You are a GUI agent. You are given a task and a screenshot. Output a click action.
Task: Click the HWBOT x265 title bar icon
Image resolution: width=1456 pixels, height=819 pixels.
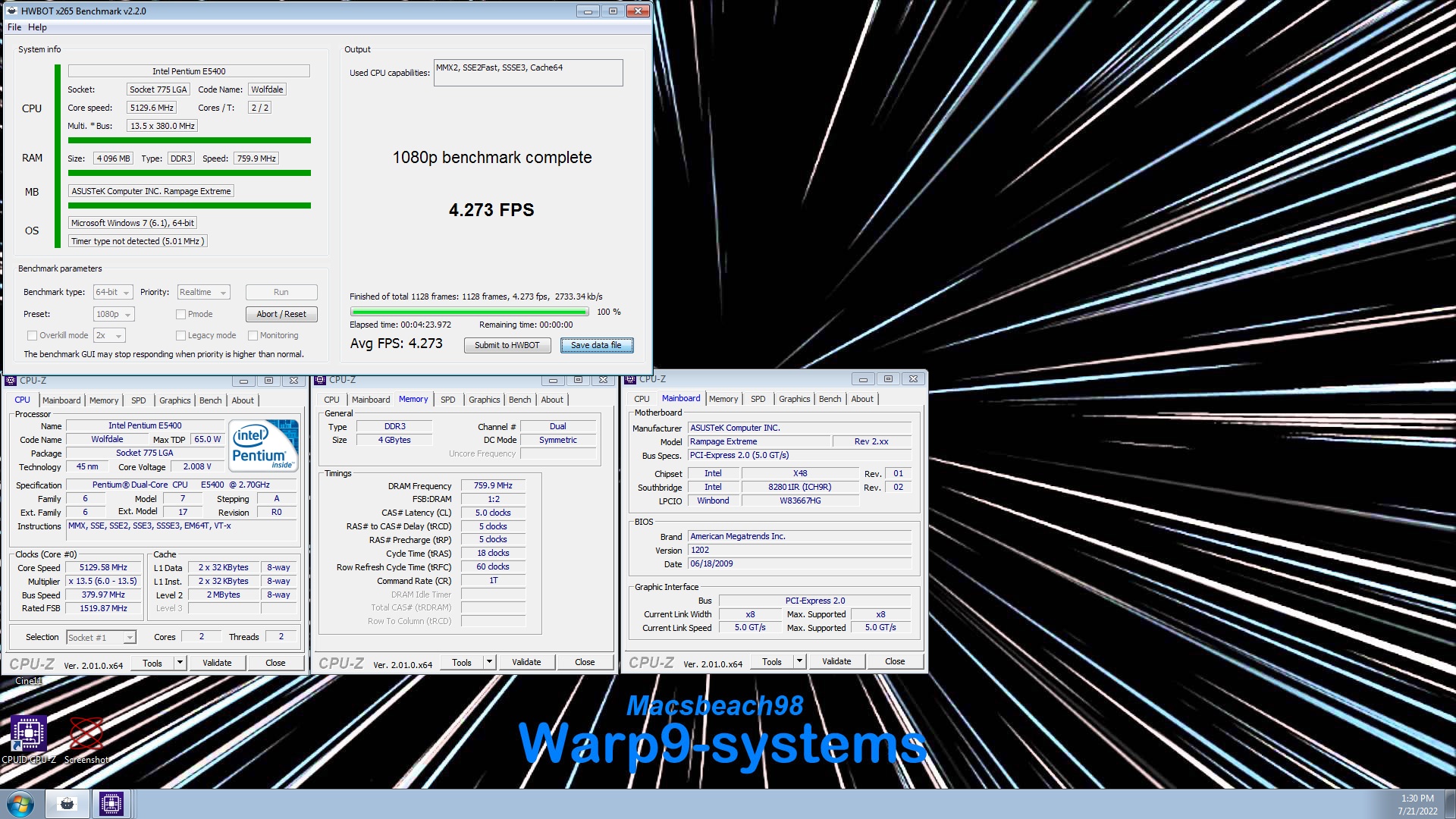pos(11,11)
